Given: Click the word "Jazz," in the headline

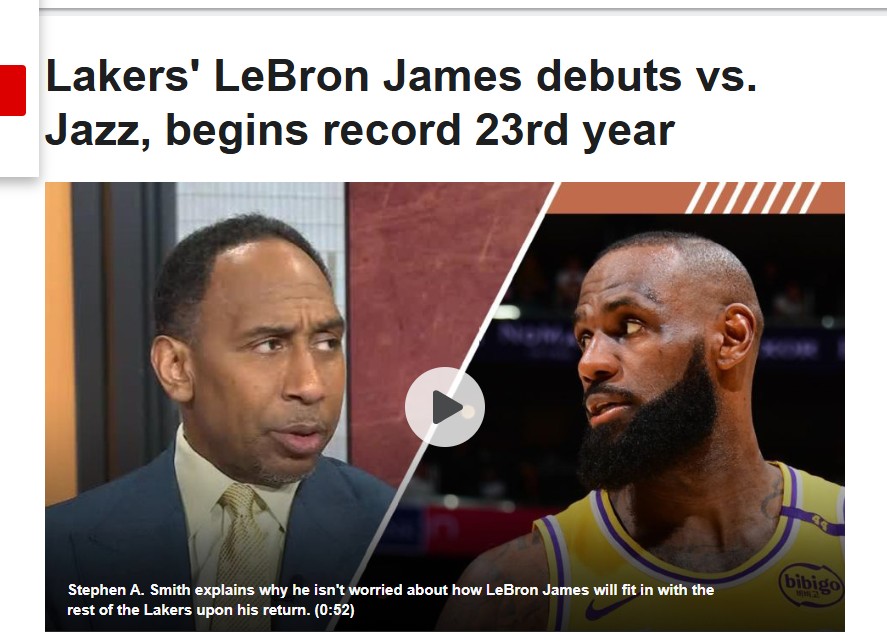Looking at the screenshot, I should click(98, 130).
